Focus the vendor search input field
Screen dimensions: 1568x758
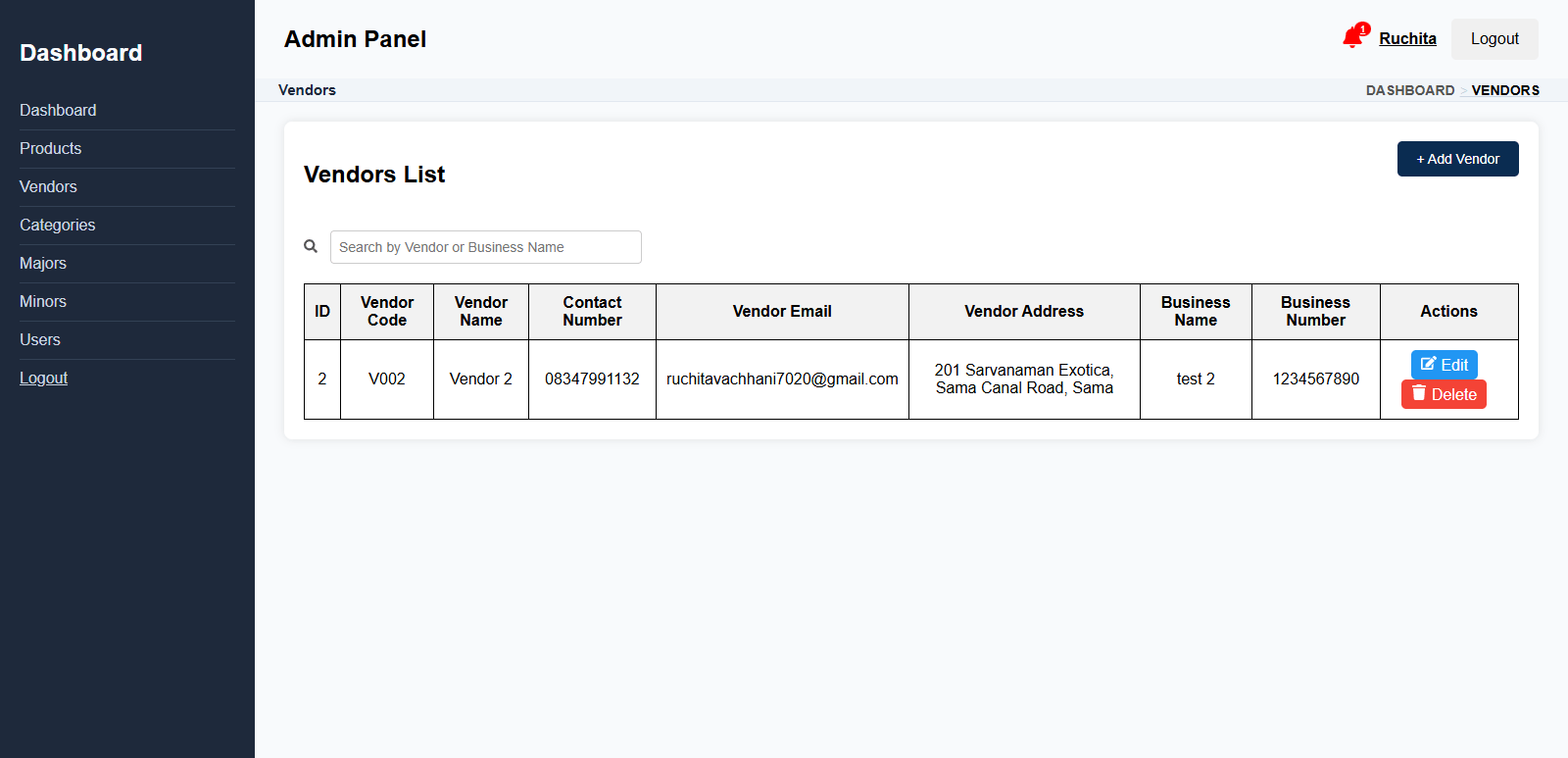[485, 247]
